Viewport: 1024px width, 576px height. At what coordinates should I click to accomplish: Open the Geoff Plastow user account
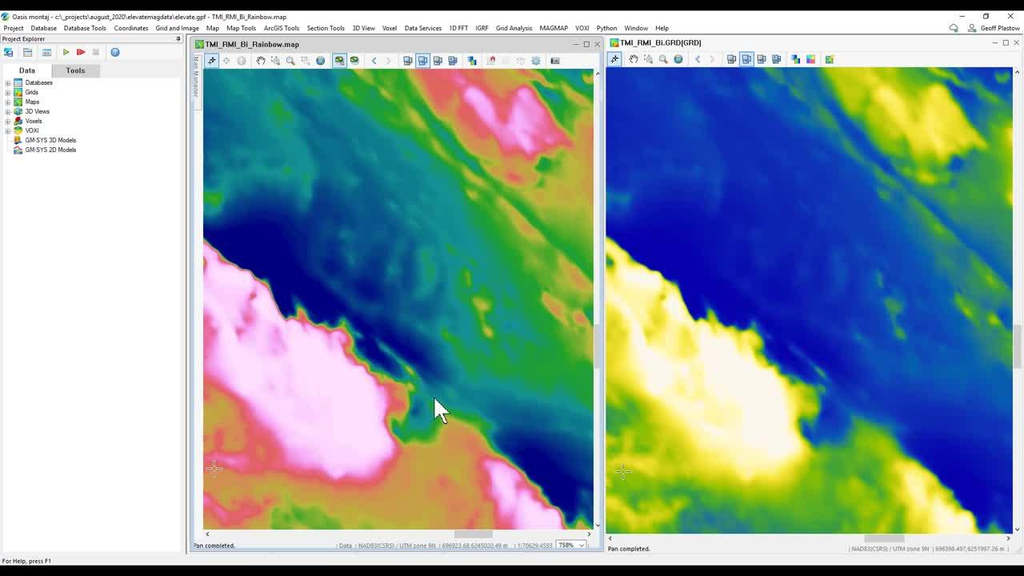(x=993, y=28)
